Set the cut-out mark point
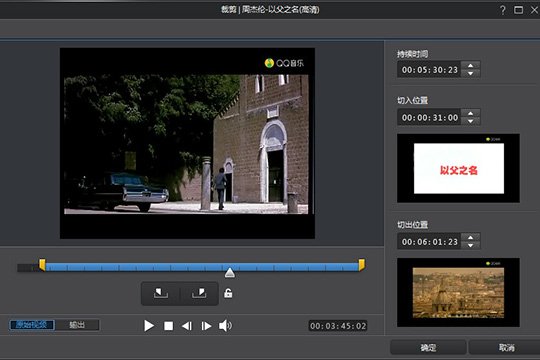 point(199,294)
